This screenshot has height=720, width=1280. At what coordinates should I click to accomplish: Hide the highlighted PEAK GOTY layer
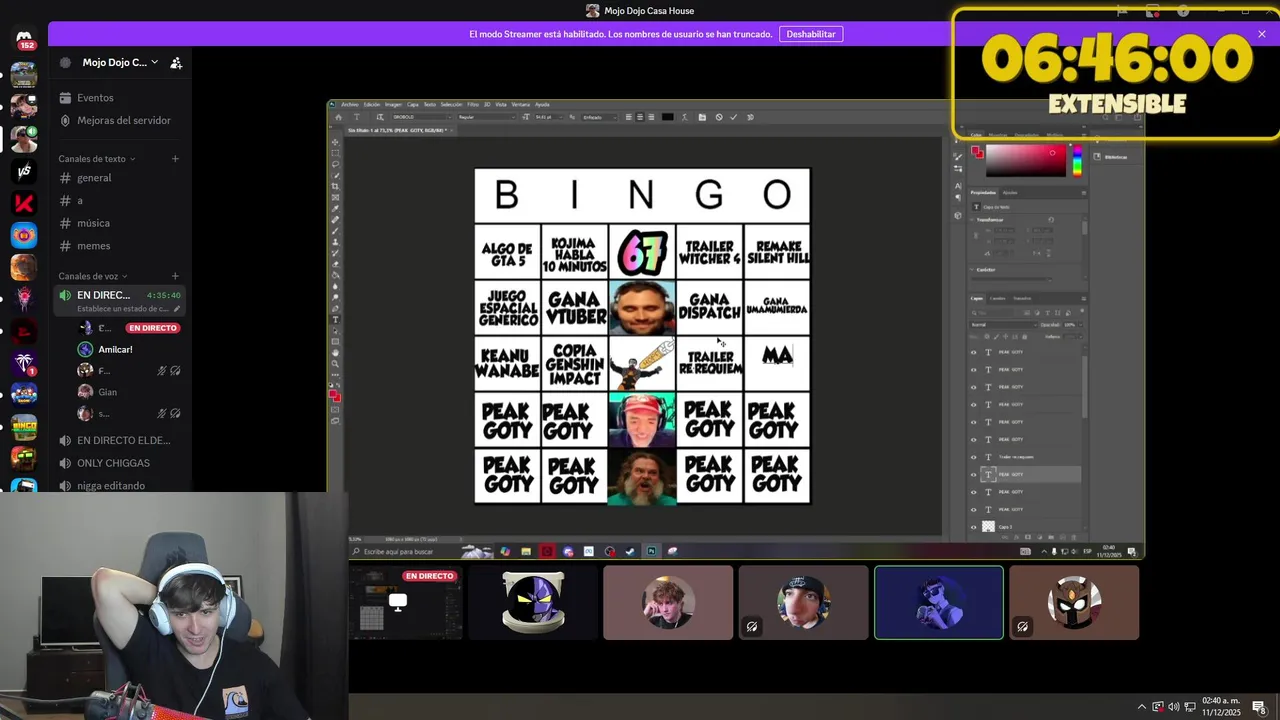pos(974,474)
